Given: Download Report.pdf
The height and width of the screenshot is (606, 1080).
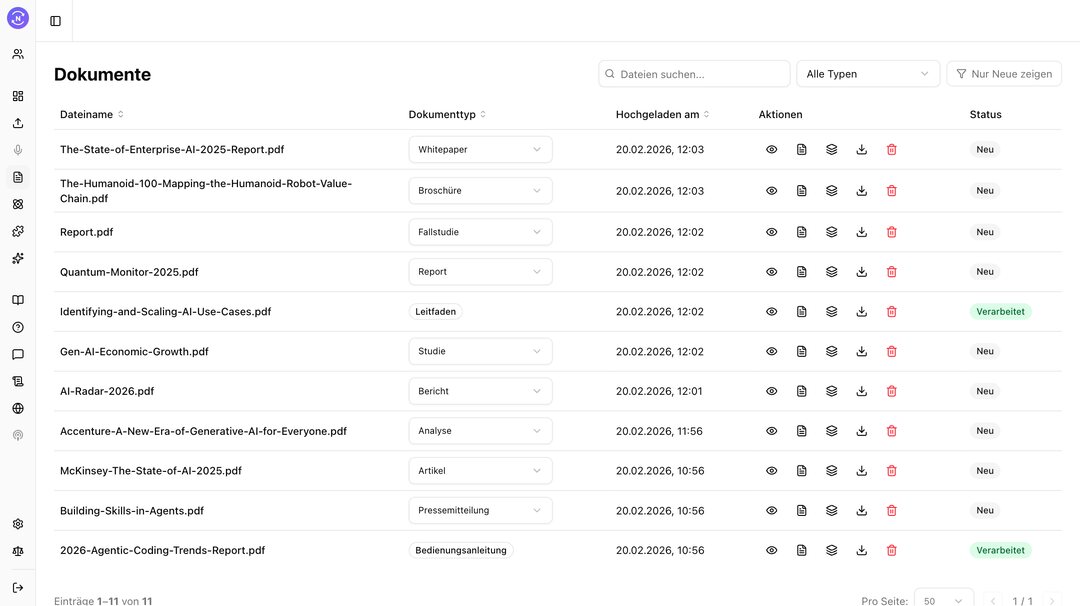Looking at the screenshot, I should tap(862, 232).
